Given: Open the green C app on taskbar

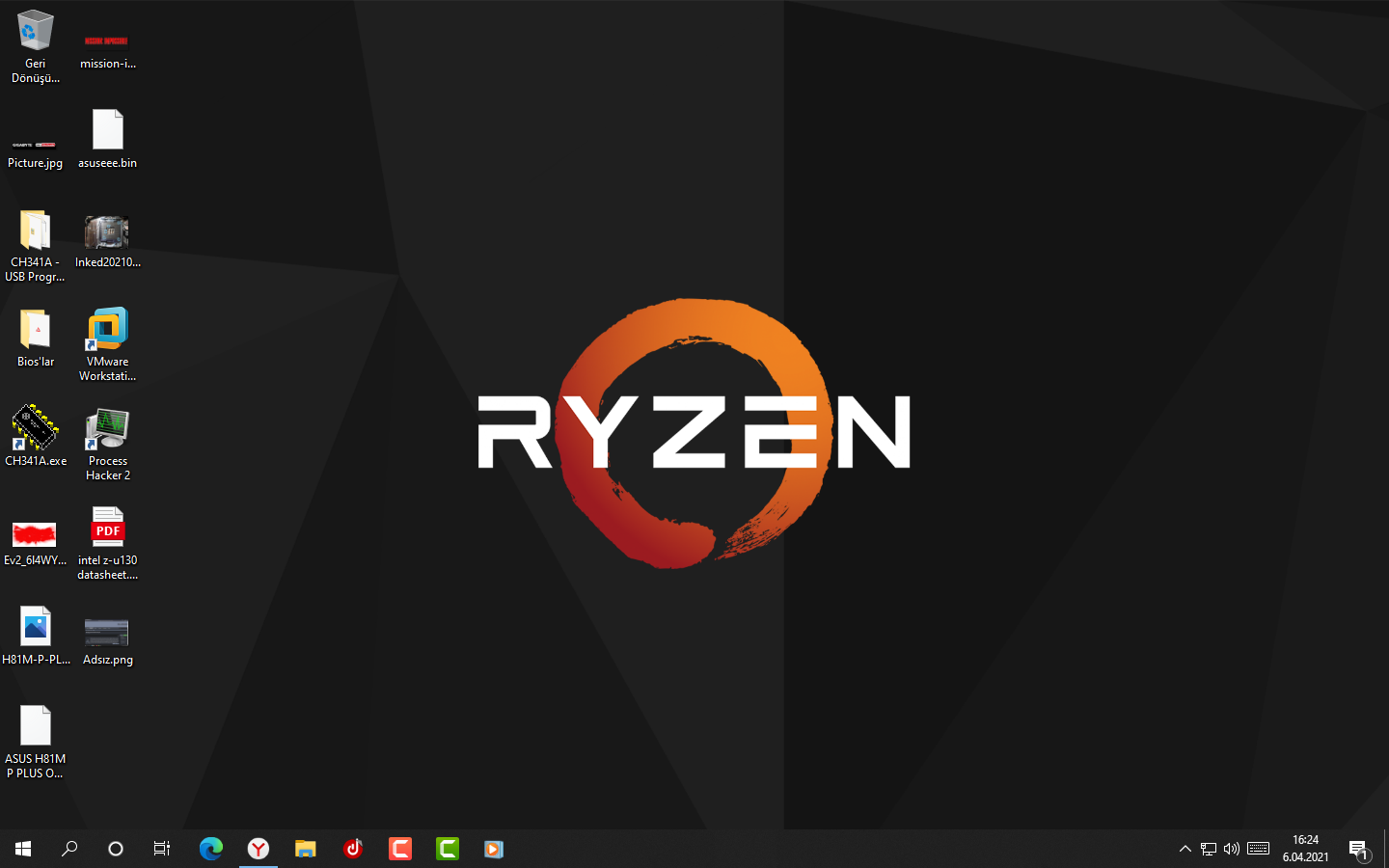Looking at the screenshot, I should tap(448, 849).
